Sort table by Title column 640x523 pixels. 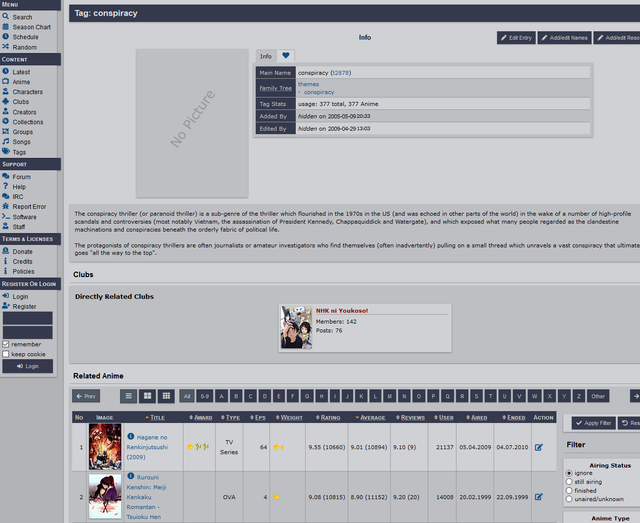coord(155,417)
